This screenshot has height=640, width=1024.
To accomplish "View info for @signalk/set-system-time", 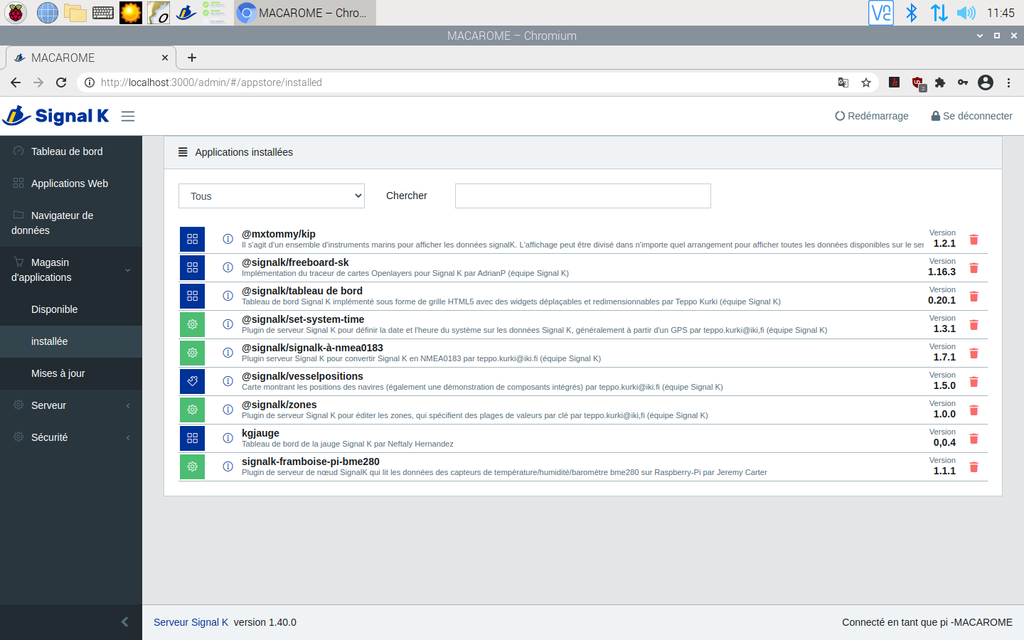I will 228,324.
